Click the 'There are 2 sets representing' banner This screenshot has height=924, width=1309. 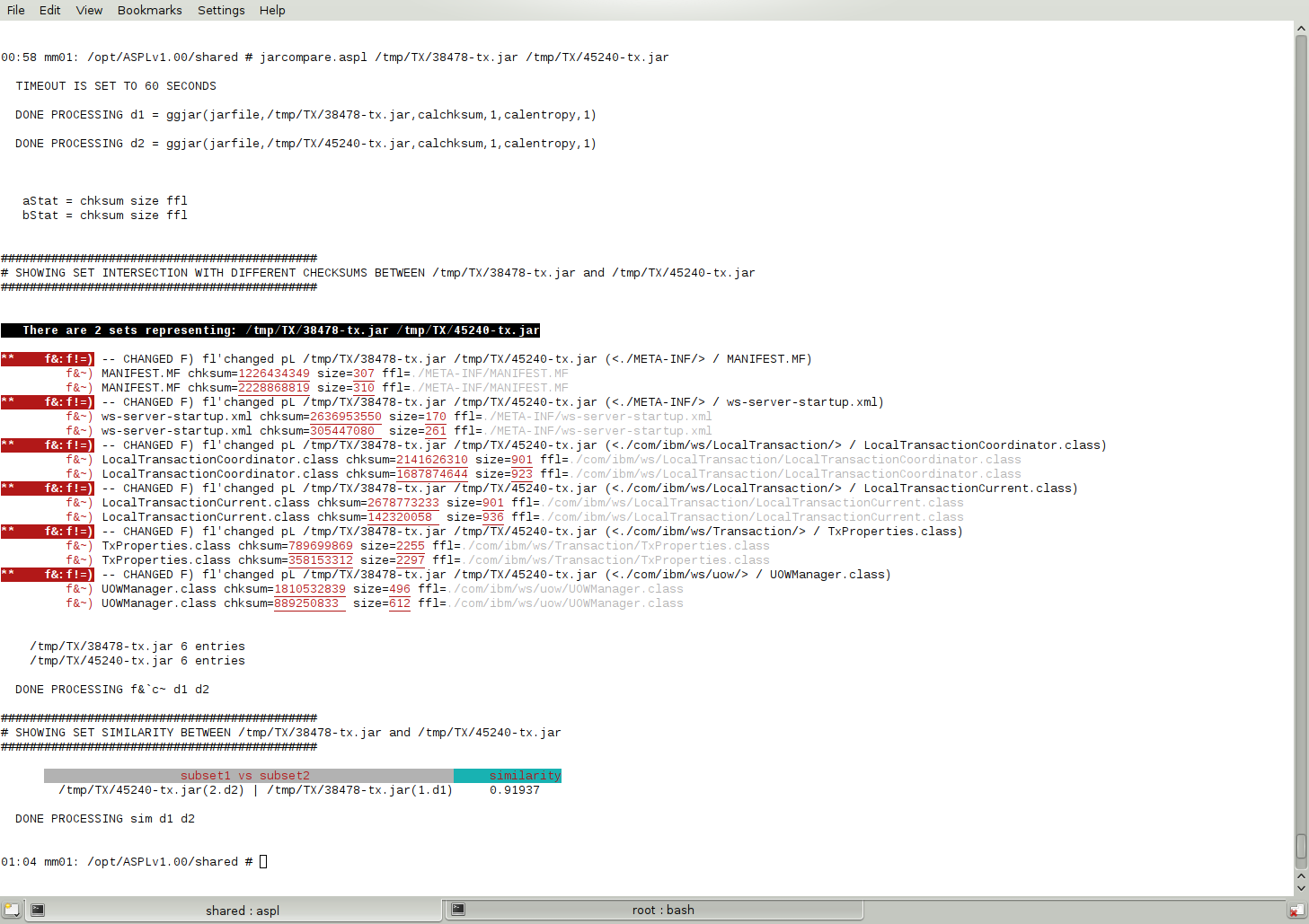[x=270, y=330]
